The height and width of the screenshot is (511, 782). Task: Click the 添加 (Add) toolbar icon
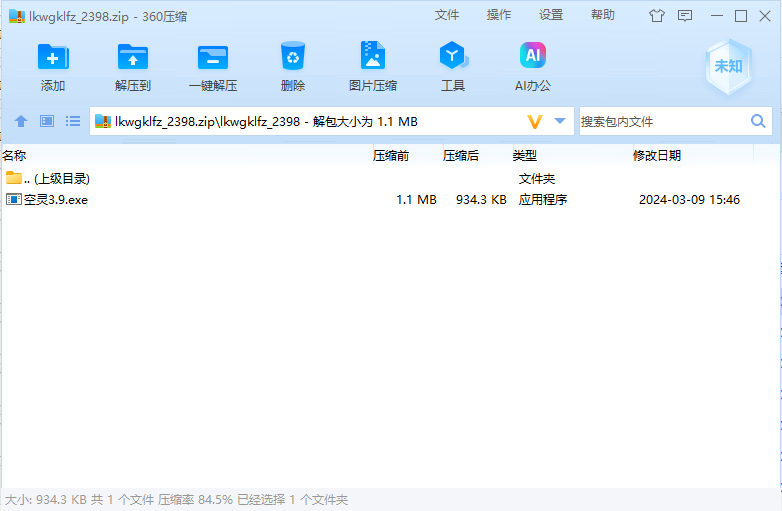tap(53, 57)
